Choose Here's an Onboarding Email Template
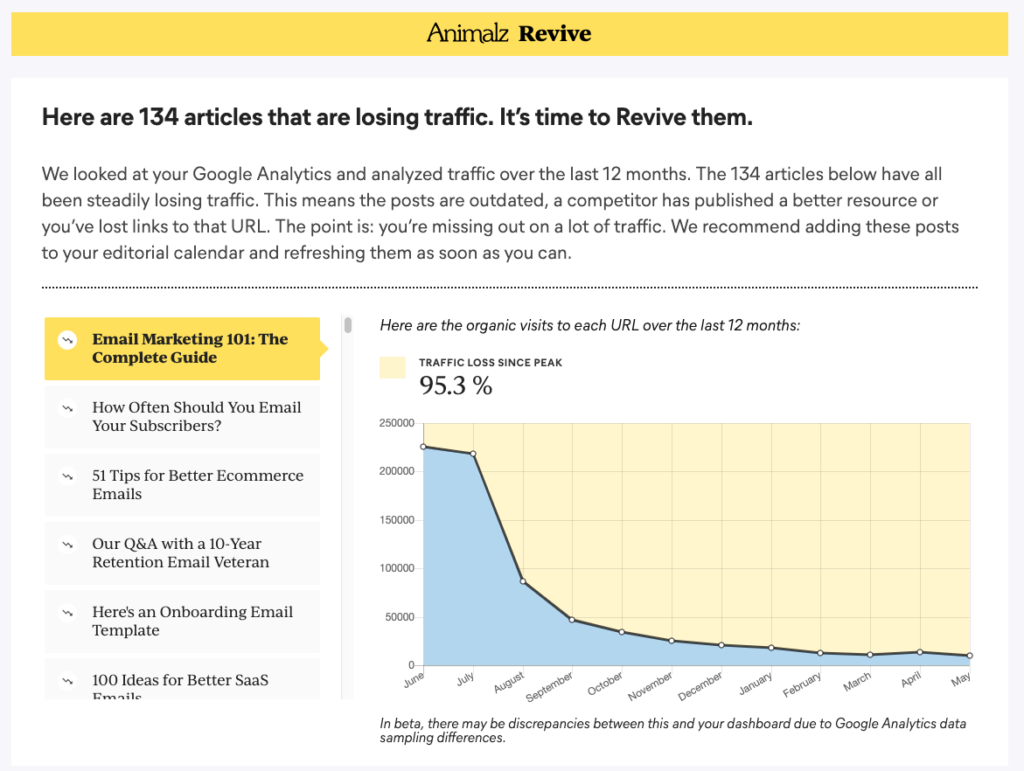 [x=192, y=621]
